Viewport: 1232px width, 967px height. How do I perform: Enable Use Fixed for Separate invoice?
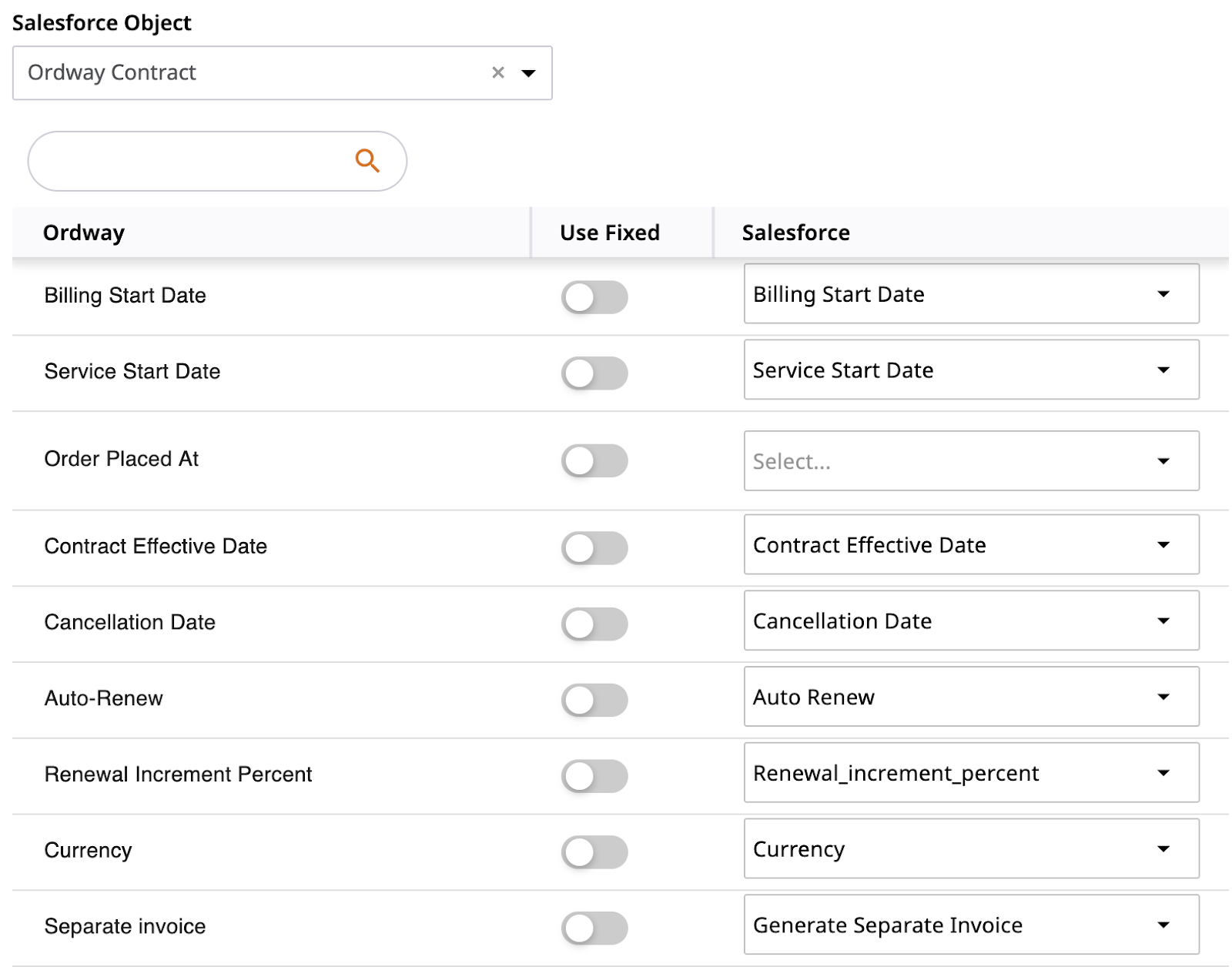click(594, 928)
